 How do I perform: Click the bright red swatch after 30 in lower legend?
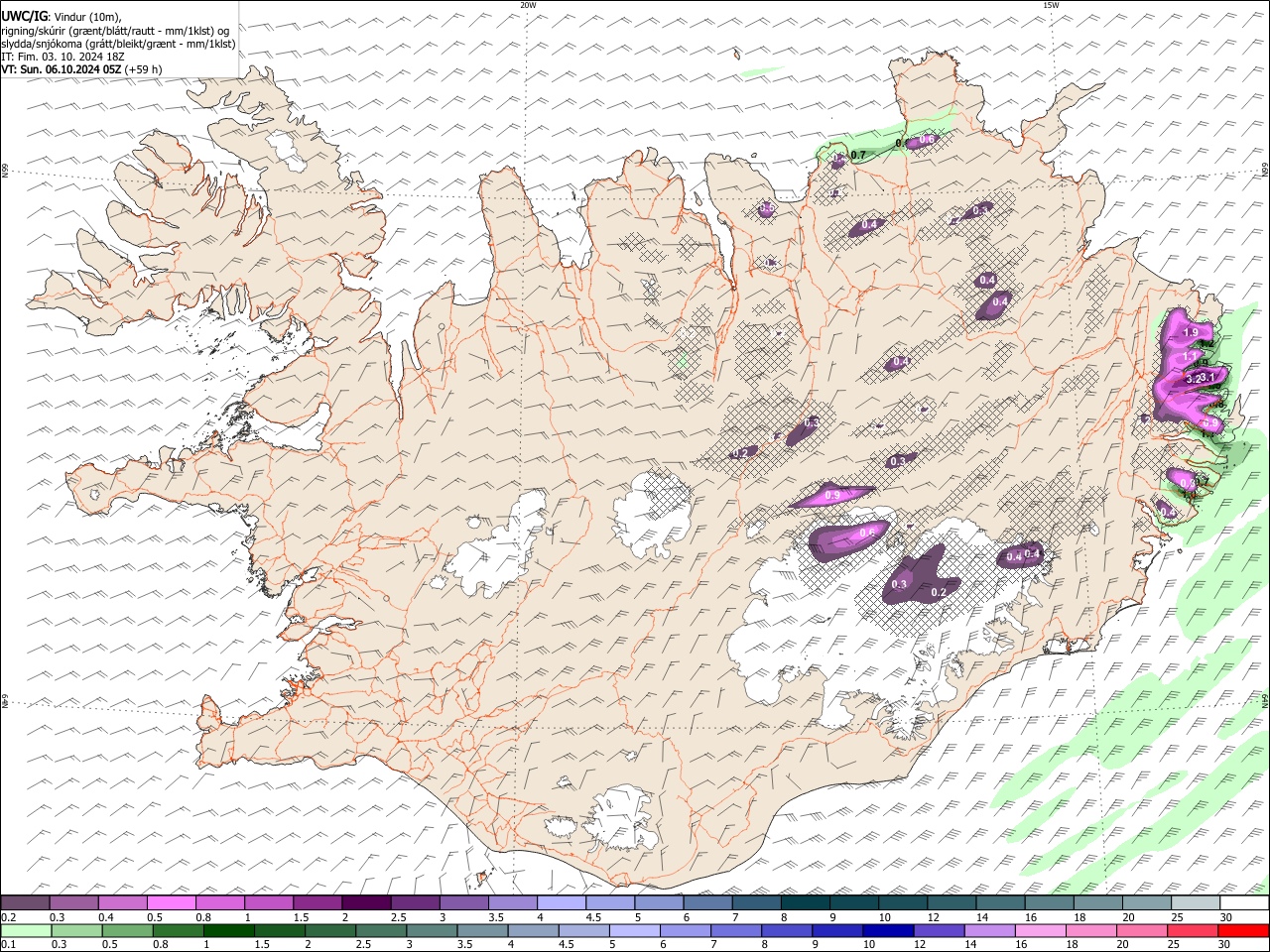point(1242,930)
